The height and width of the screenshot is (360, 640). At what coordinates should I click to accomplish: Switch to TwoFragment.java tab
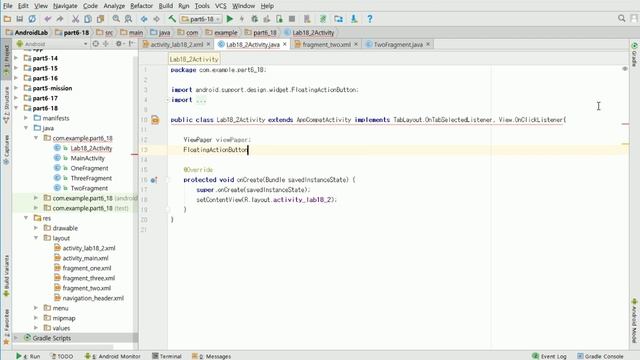(x=398, y=44)
